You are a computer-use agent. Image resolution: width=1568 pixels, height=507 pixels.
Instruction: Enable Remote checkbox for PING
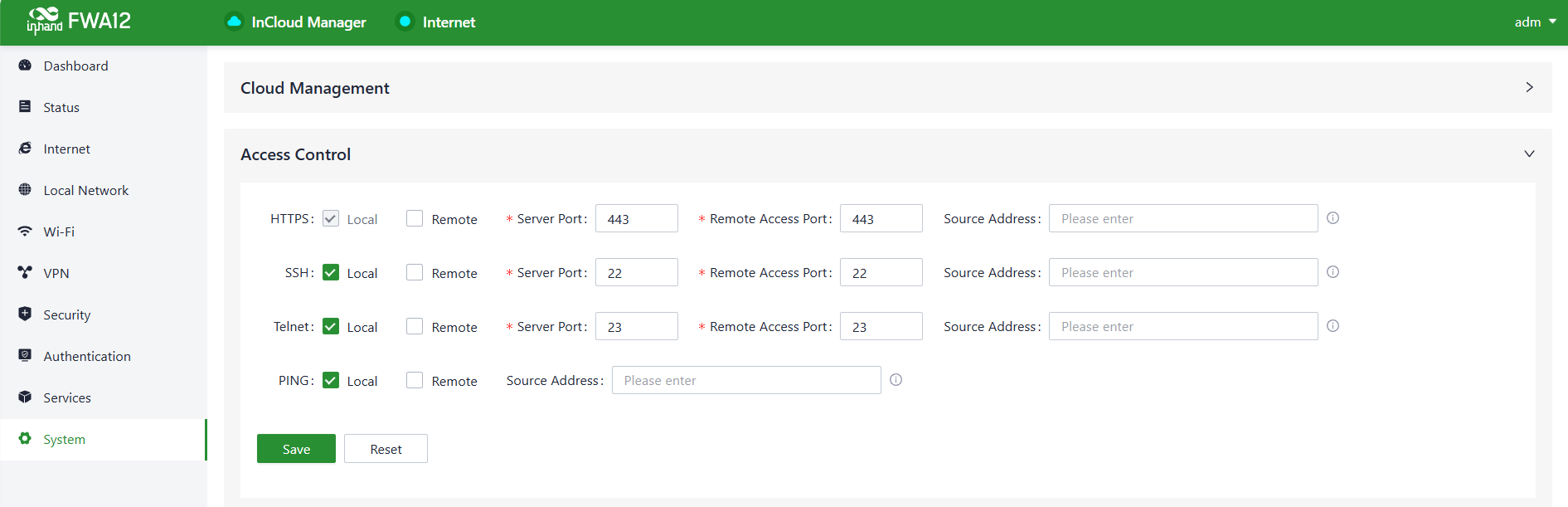pos(415,381)
